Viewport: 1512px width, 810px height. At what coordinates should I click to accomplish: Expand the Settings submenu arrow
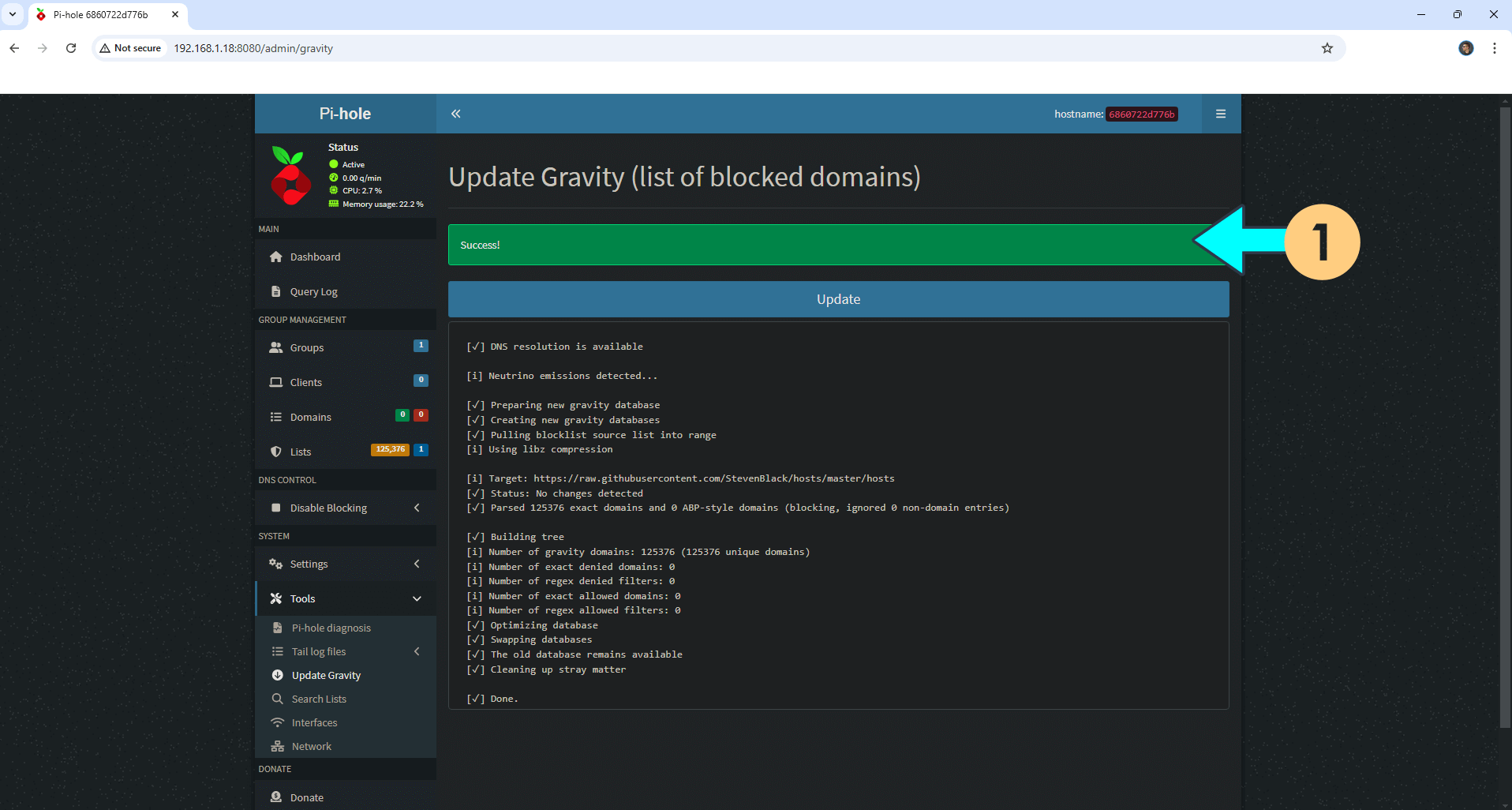pyautogui.click(x=417, y=564)
